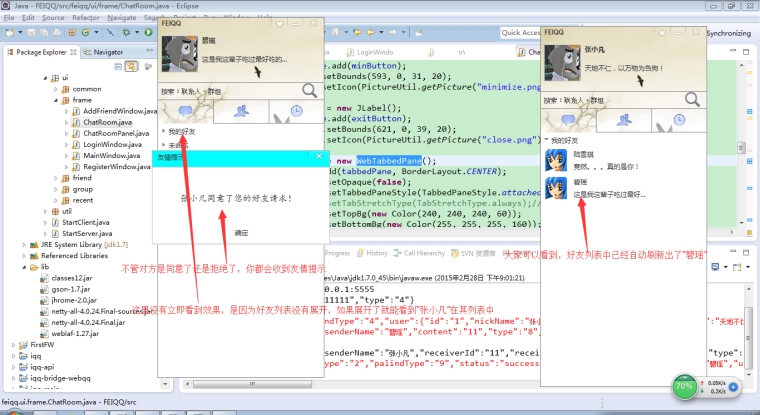Screen dimensions: 760x415
Task: Open the chat bubble tab in left FEIQQ window
Action: click(x=186, y=112)
